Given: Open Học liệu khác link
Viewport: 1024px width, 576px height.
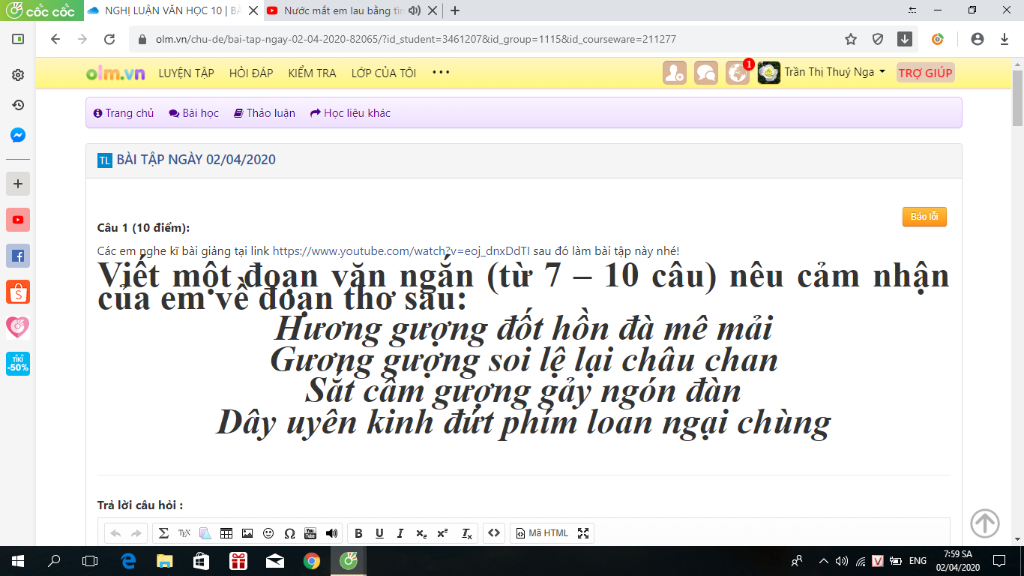Looking at the screenshot, I should (350, 113).
